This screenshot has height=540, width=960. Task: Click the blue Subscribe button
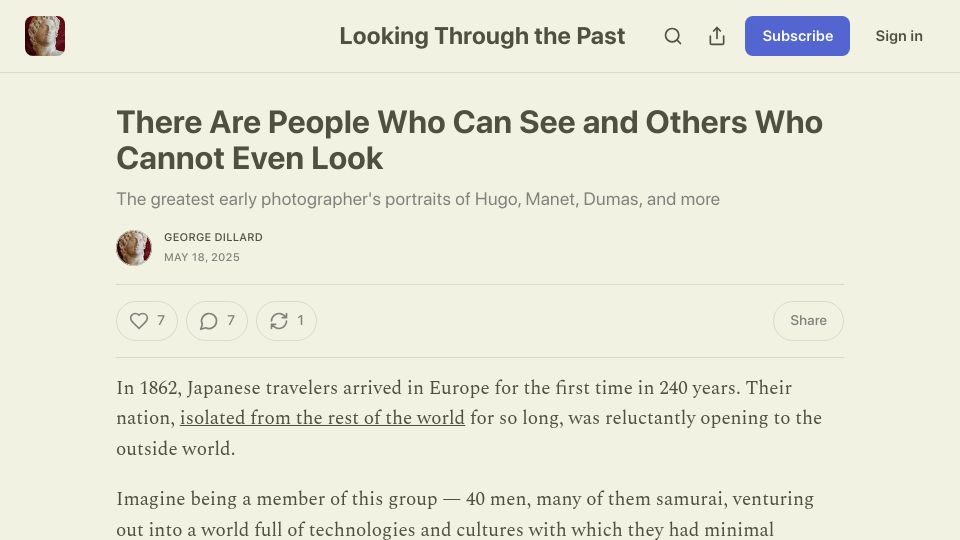coord(797,36)
